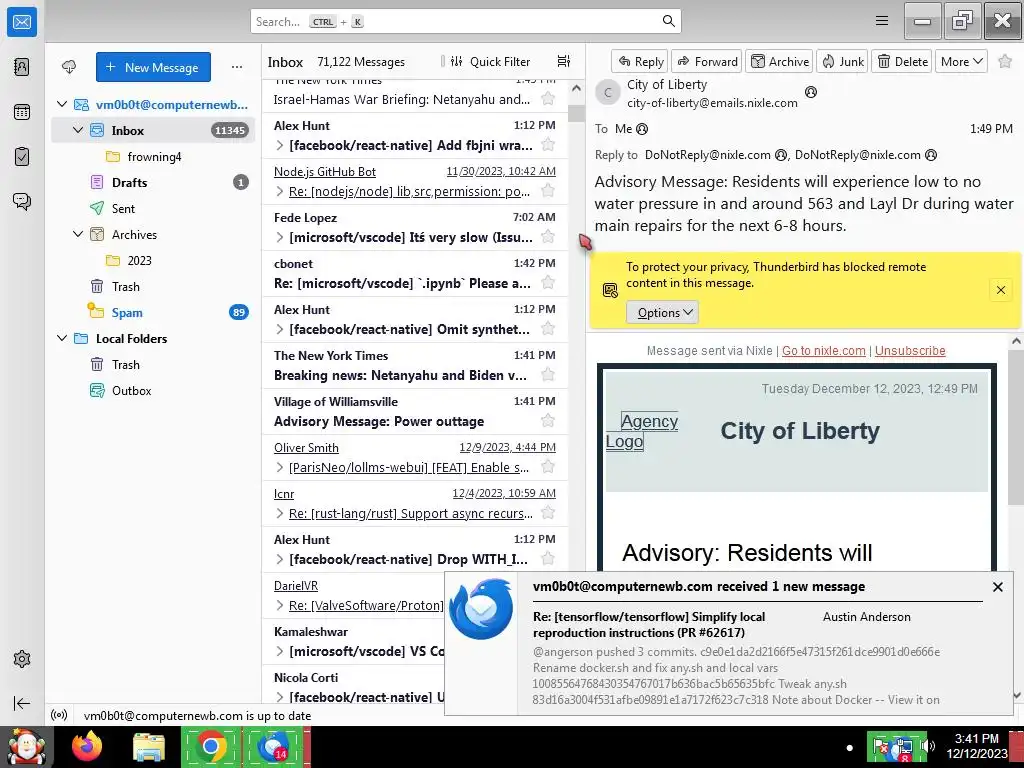1024x768 pixels.
Task: Follow the Go to nixle.com link
Action: [823, 351]
